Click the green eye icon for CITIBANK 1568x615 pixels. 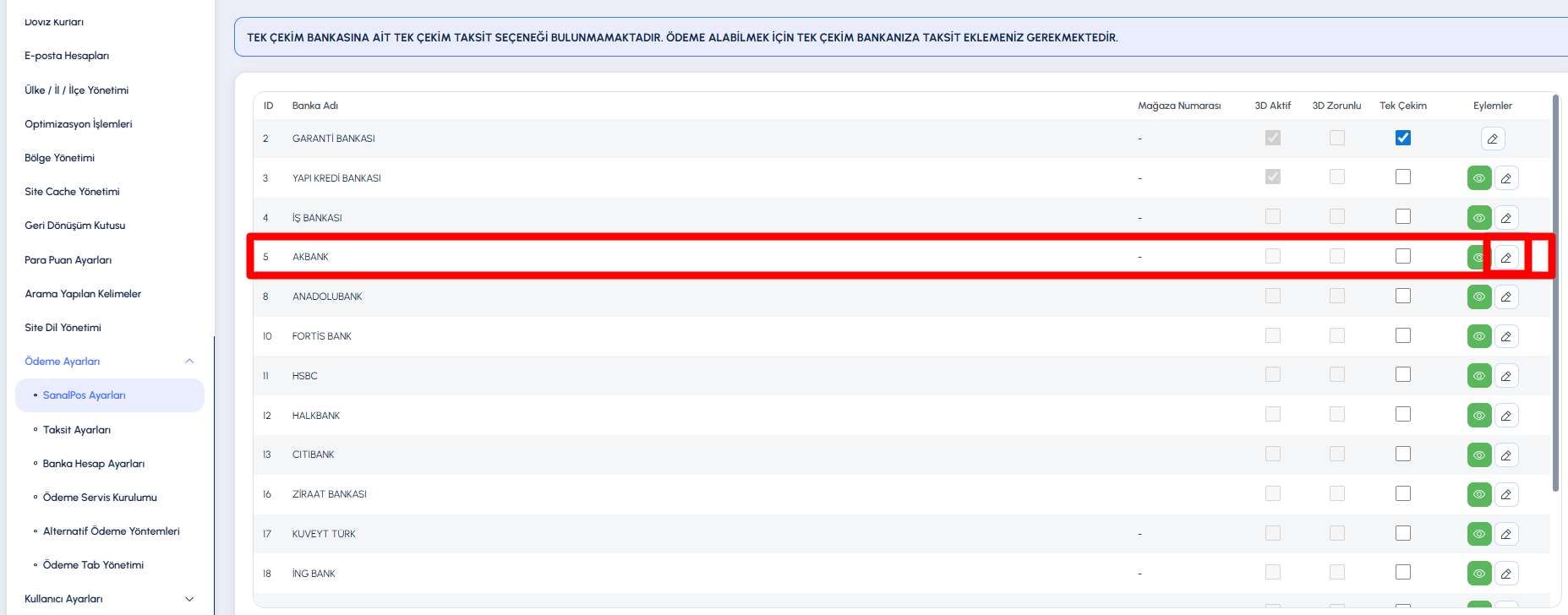coord(1479,455)
